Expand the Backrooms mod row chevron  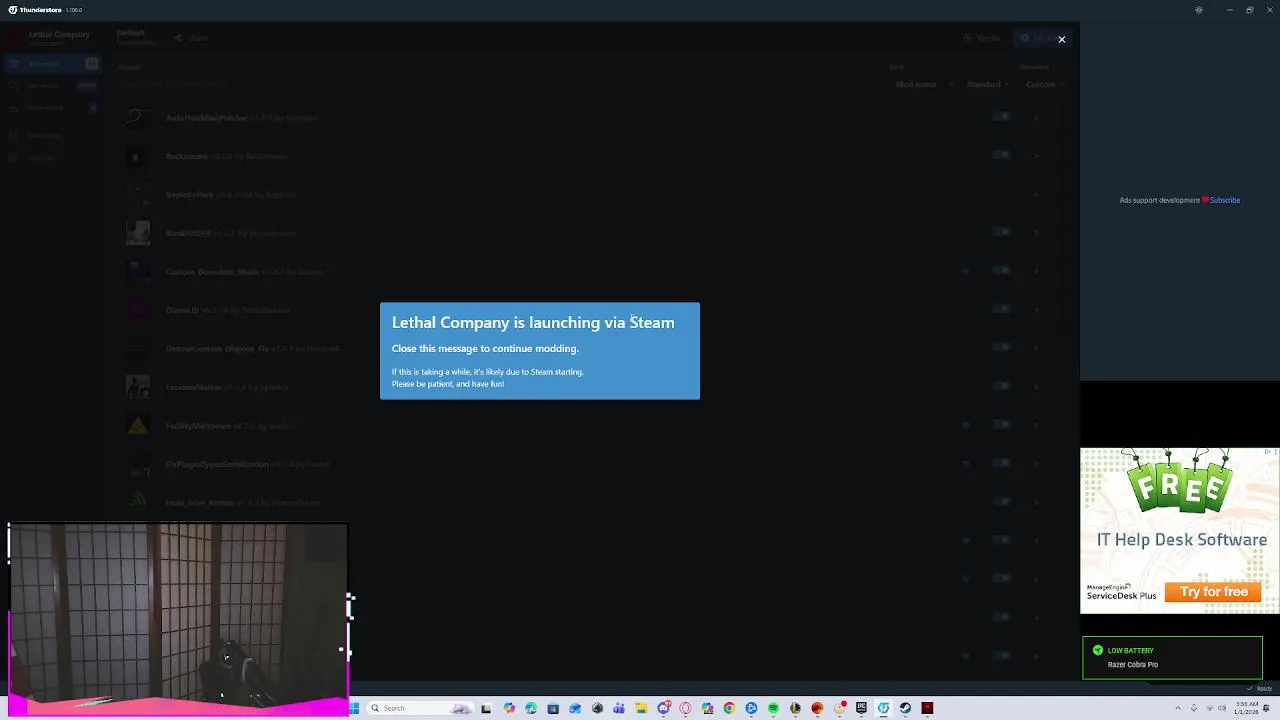coord(1037,156)
